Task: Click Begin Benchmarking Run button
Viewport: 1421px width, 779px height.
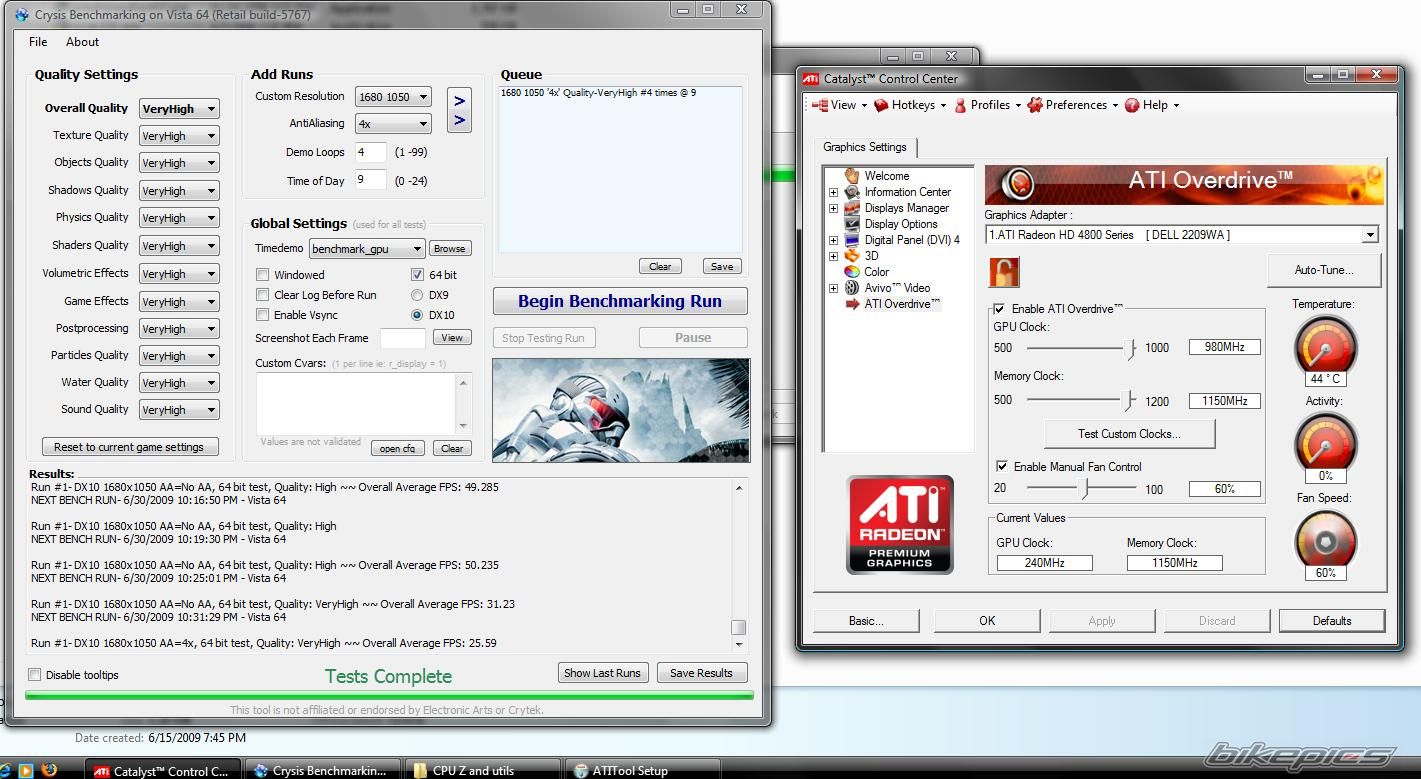Action: [620, 302]
